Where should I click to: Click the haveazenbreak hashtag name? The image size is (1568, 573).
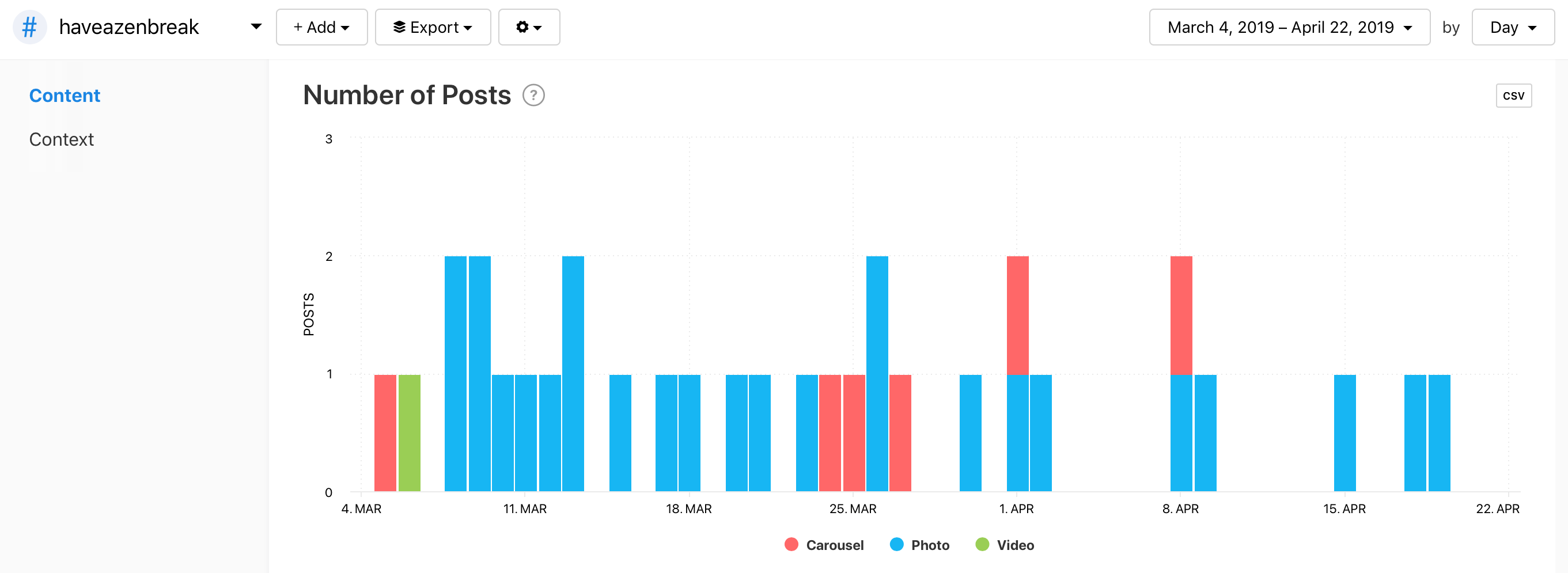coord(129,28)
